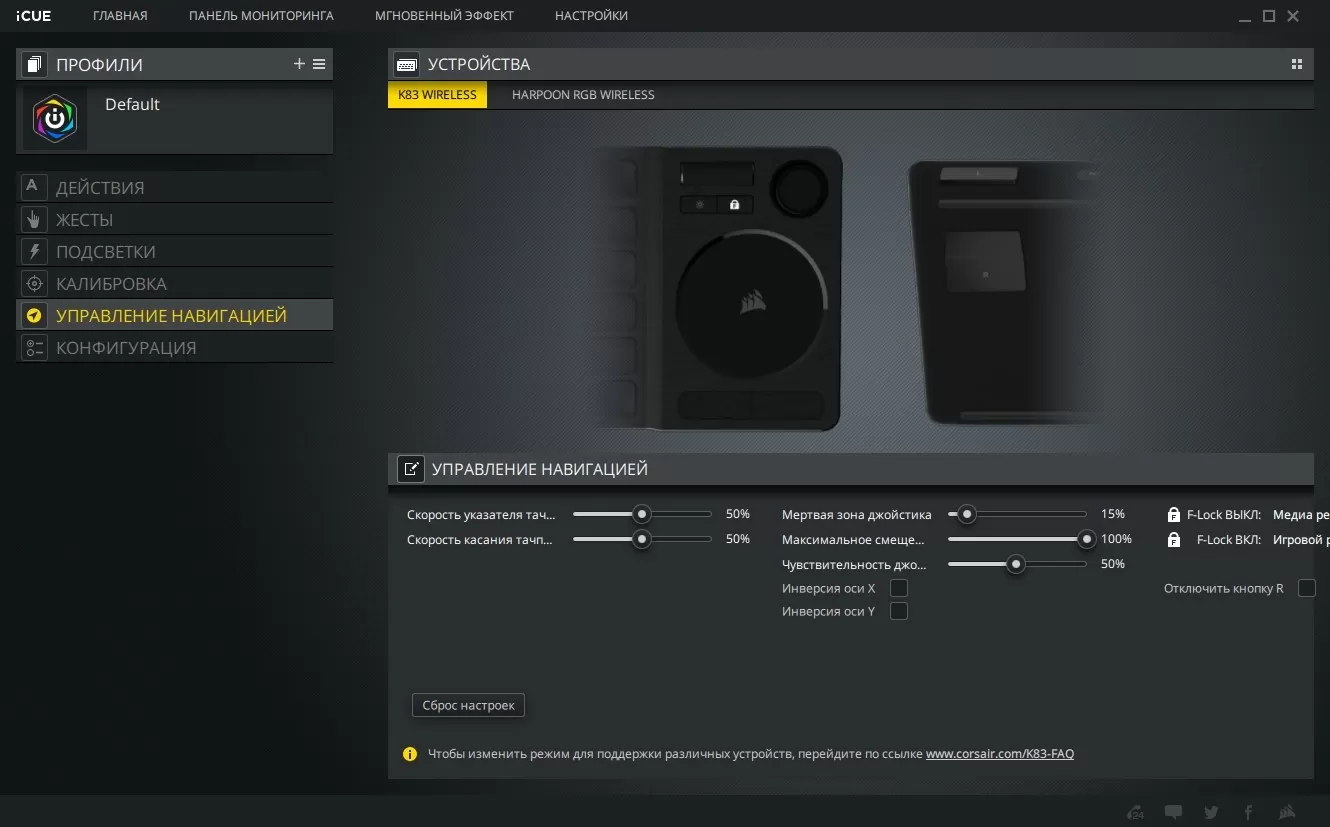1330x827 pixels.
Task: Open the МГНОВЕННЫЙ ЭФФЕКТ menu
Action: (x=444, y=16)
